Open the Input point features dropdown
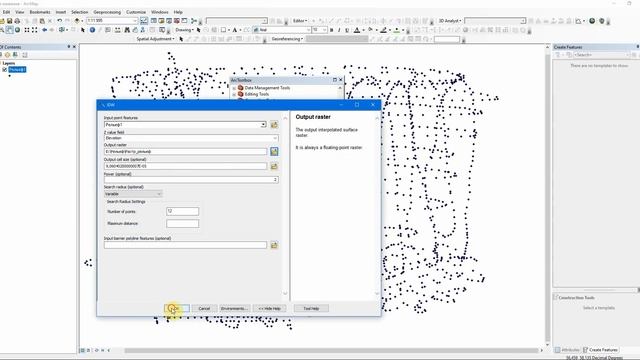This screenshot has height=360, width=640. (x=263, y=124)
